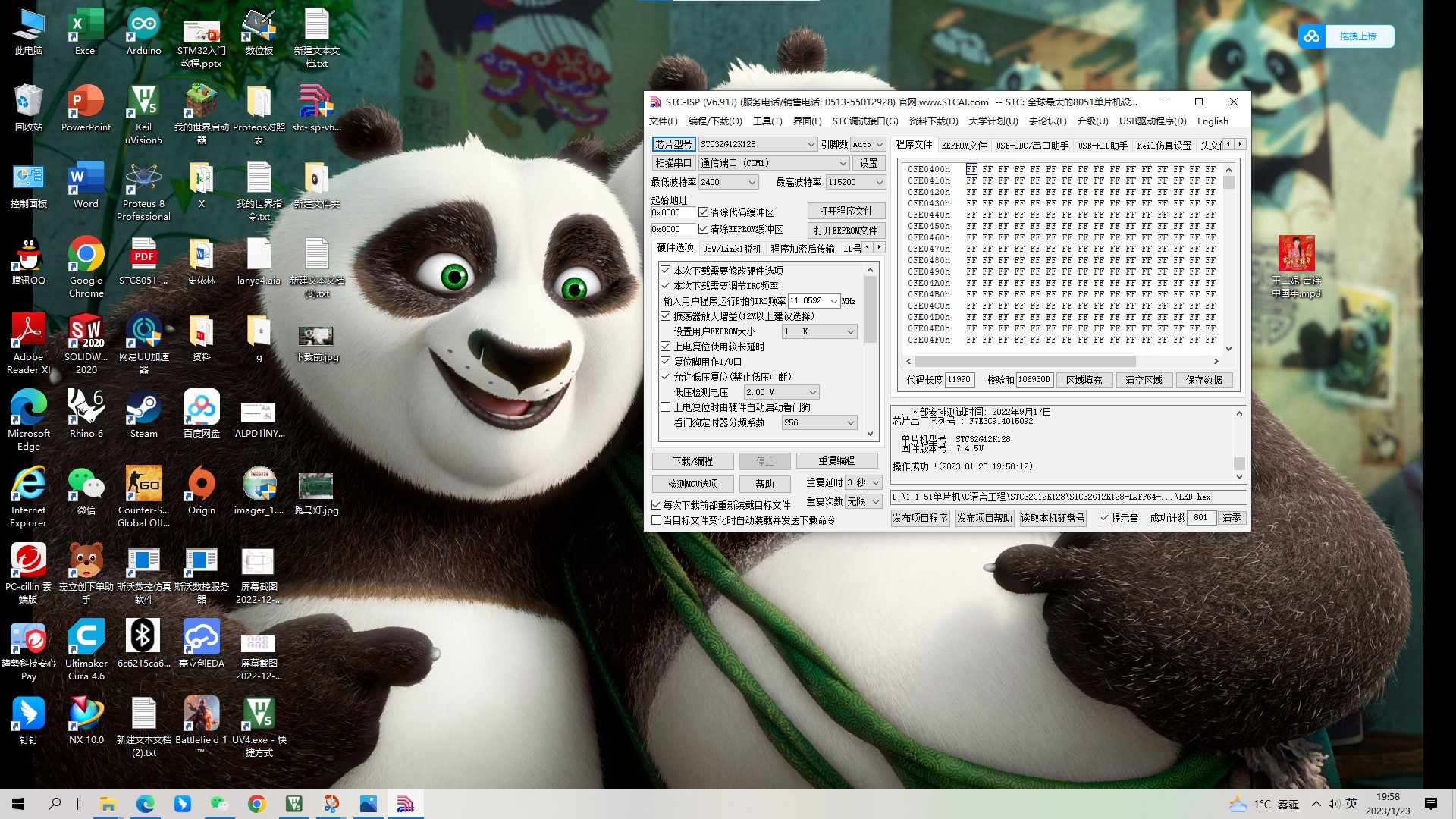Launch Counter-Strike Global Offensive icon
This screenshot has width=1456, height=819.
tap(143, 497)
